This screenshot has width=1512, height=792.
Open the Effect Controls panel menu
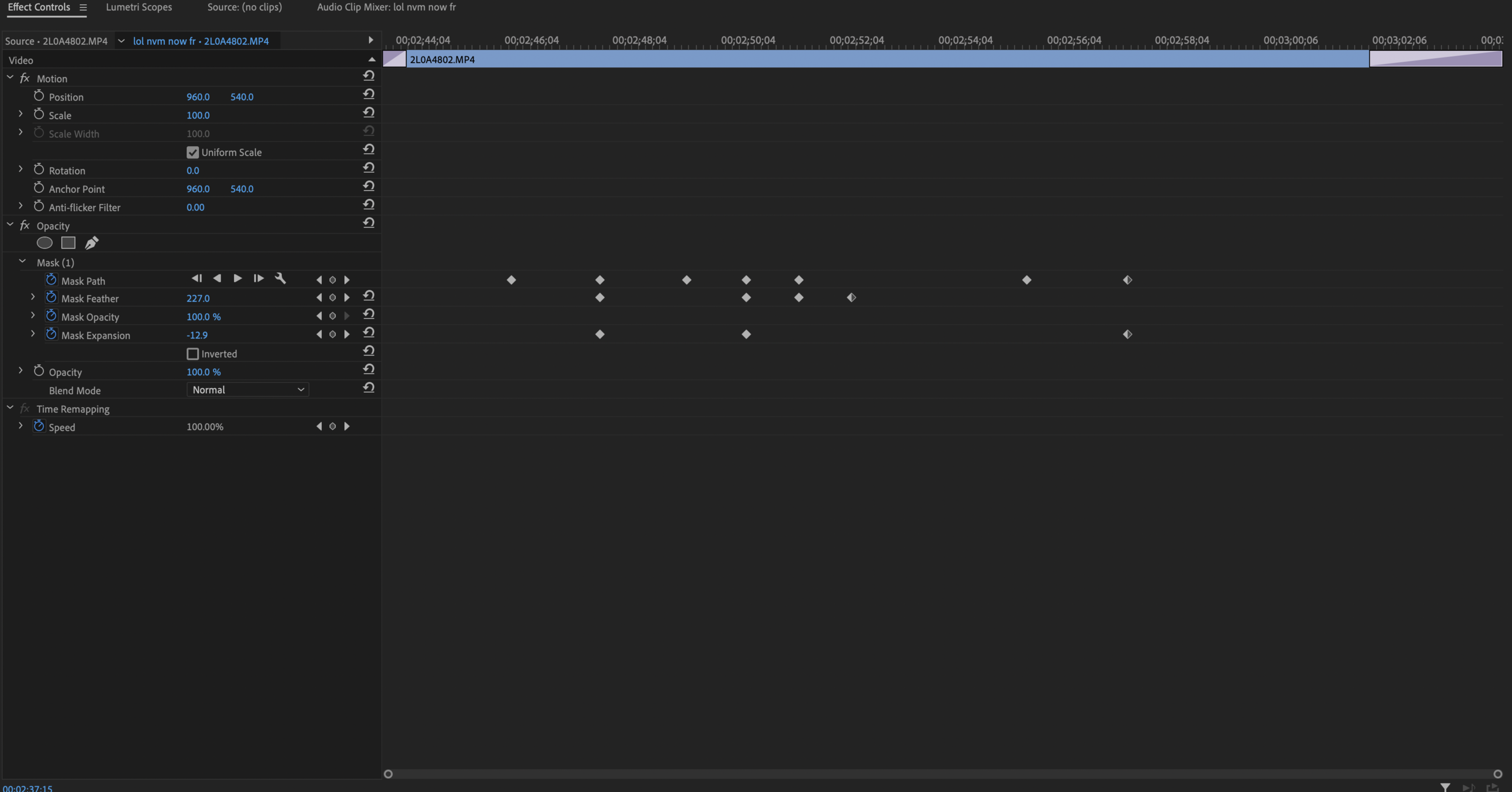[x=83, y=7]
